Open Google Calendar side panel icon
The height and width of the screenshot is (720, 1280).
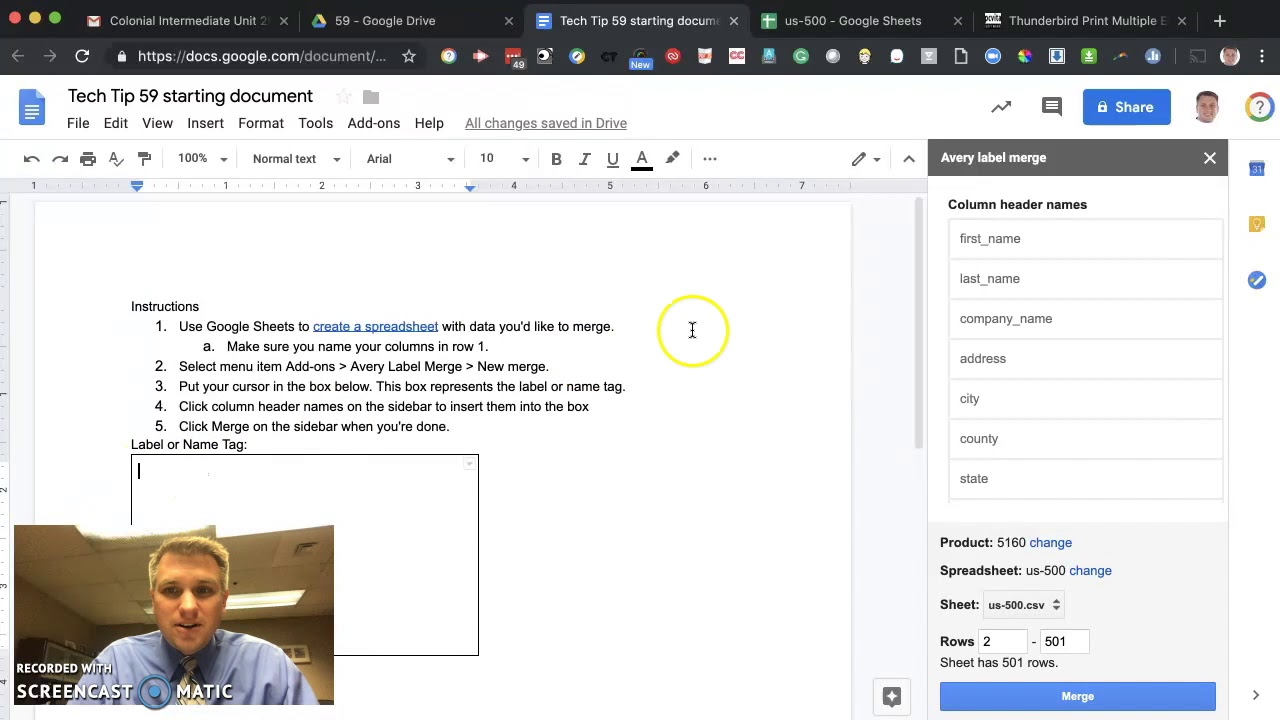coord(1257,169)
